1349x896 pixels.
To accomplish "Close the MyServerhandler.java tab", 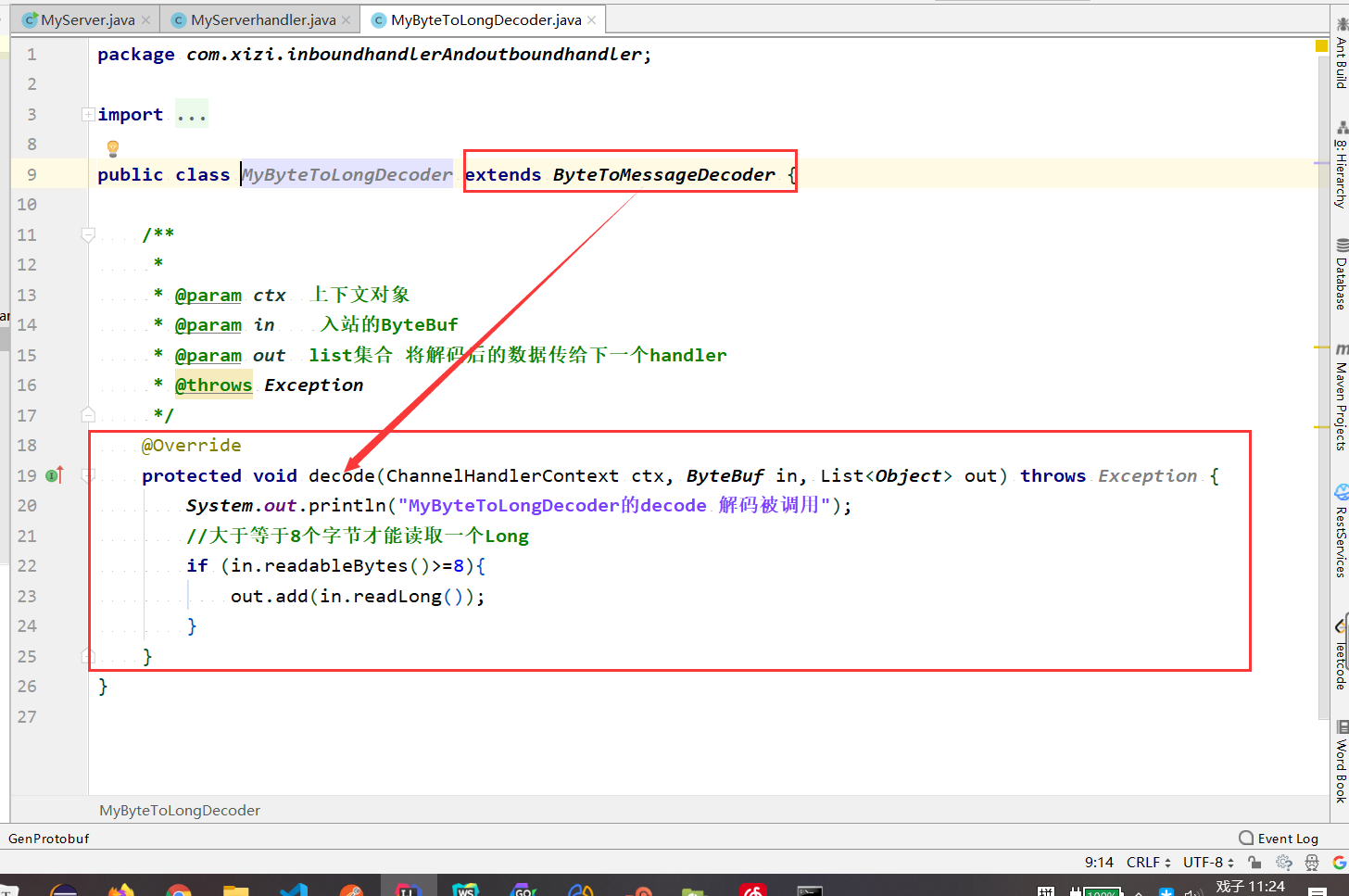I will 347,19.
